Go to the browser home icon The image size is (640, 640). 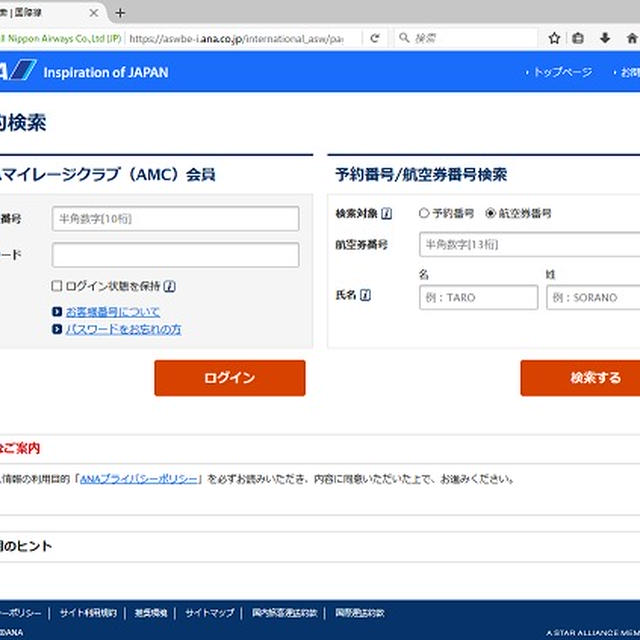click(631, 38)
